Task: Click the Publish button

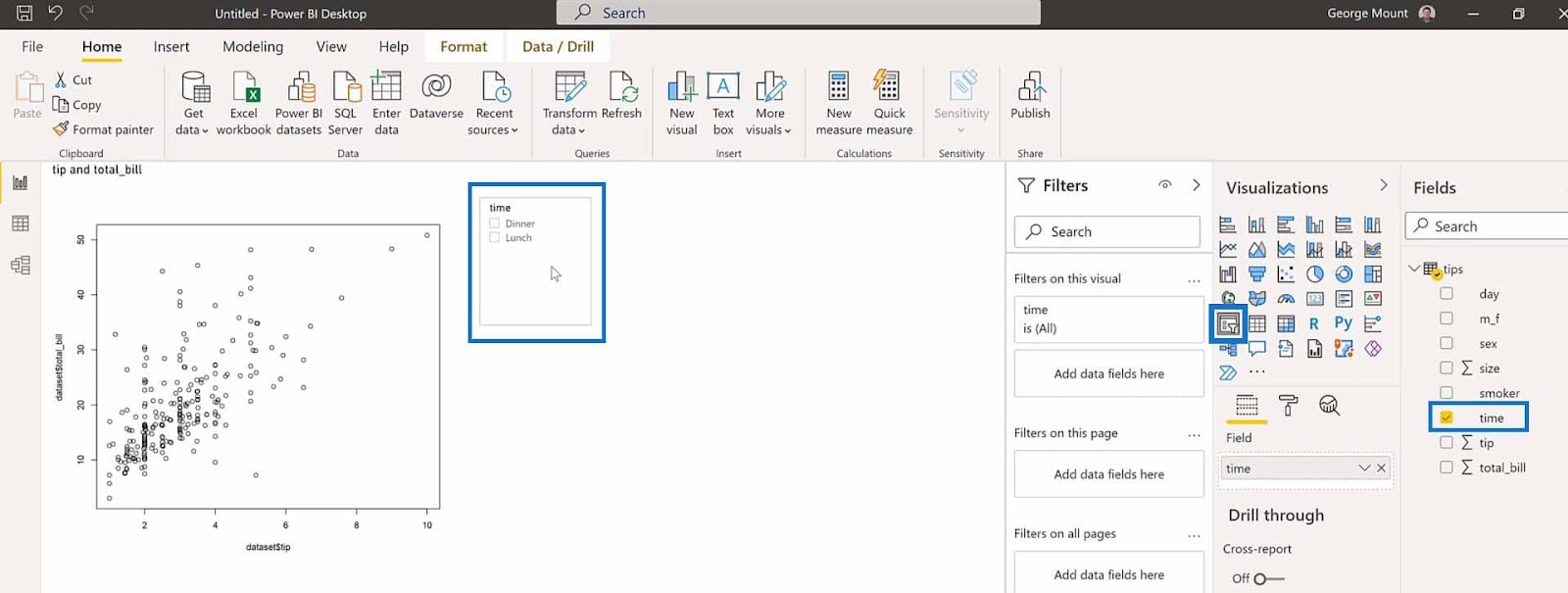Action: pos(1030,96)
